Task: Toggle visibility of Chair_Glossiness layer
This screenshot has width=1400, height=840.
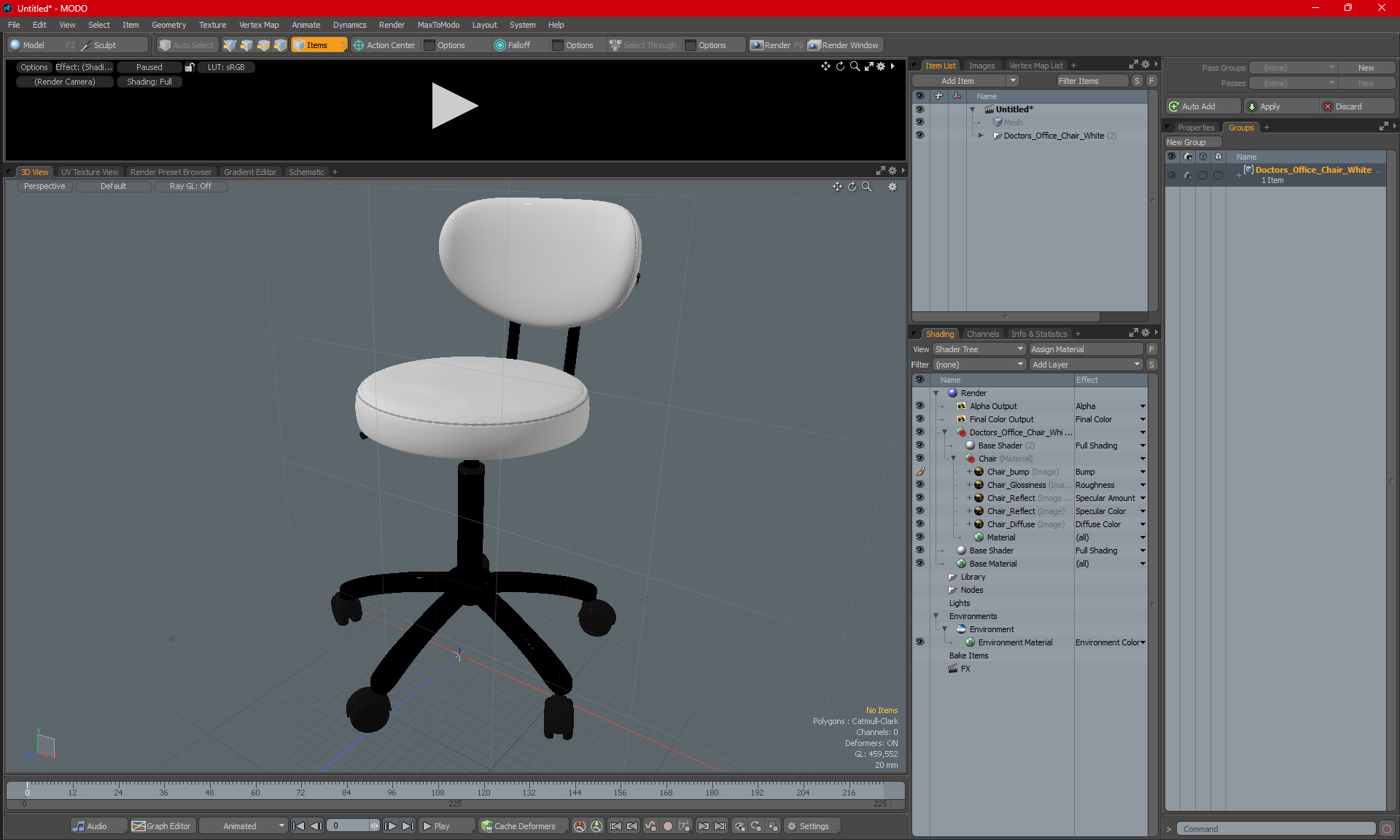Action: click(919, 485)
